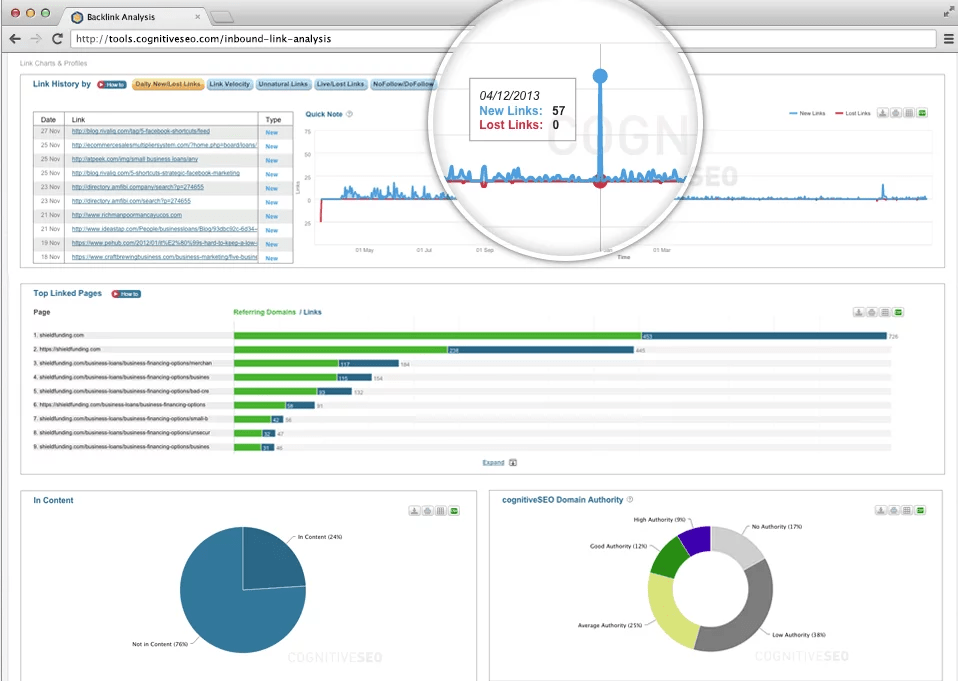This screenshot has height=681, width=958.
Task: Print the Link History chart
Action: pyautogui.click(x=896, y=113)
